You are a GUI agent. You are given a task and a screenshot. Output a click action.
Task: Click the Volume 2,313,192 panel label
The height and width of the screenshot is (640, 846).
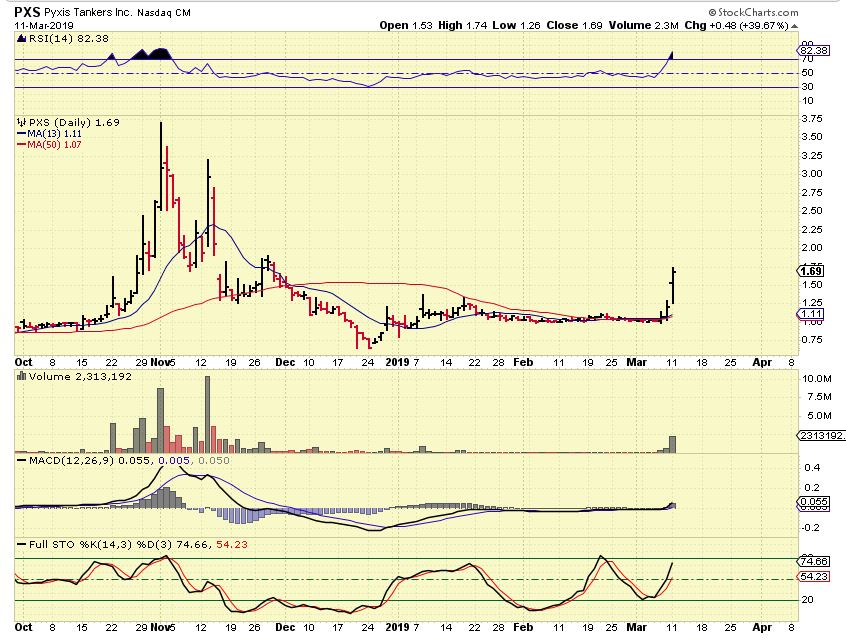pyautogui.click(x=80, y=376)
